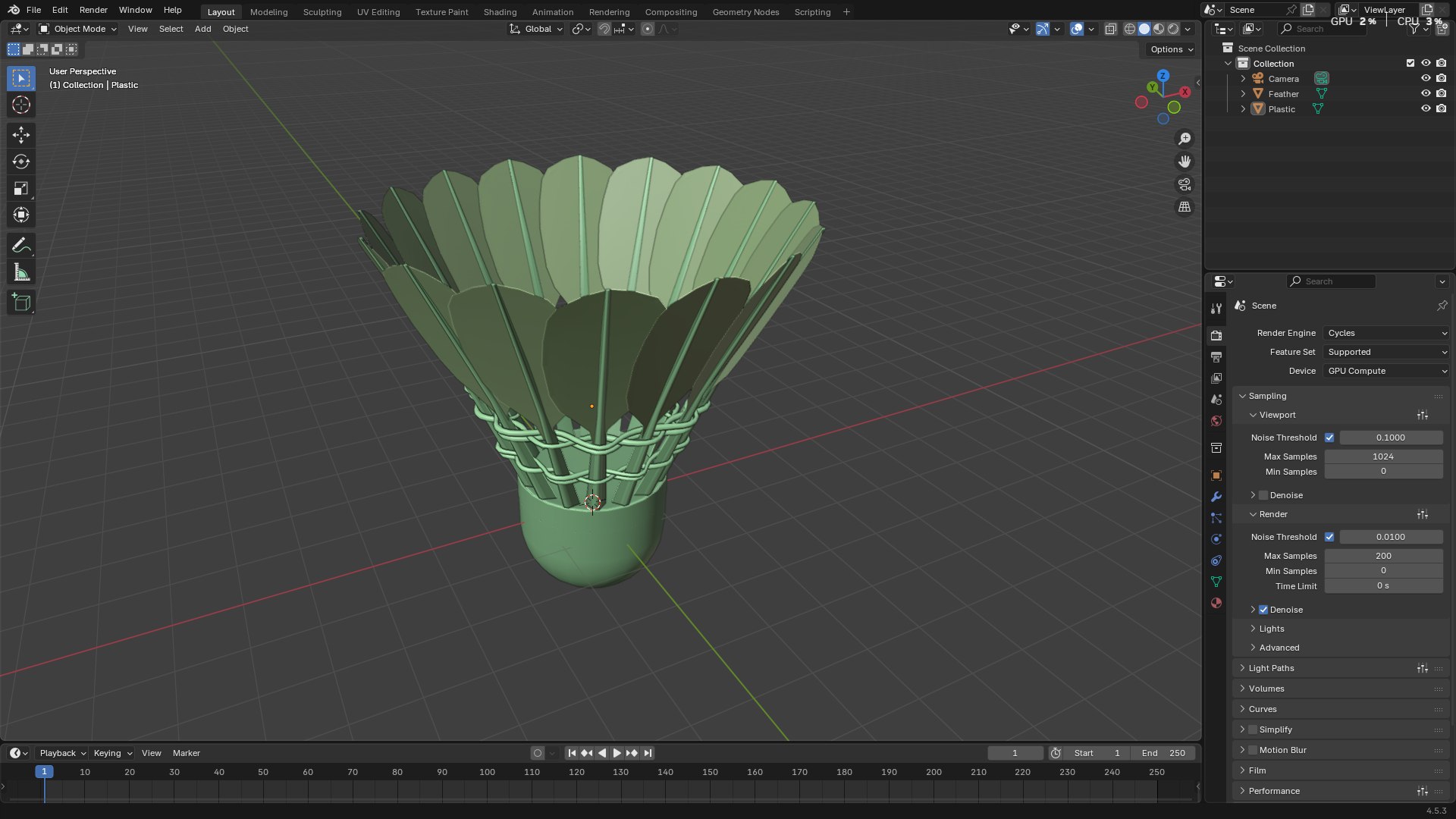Click the current frame number field
The image size is (1456, 819).
click(1015, 753)
